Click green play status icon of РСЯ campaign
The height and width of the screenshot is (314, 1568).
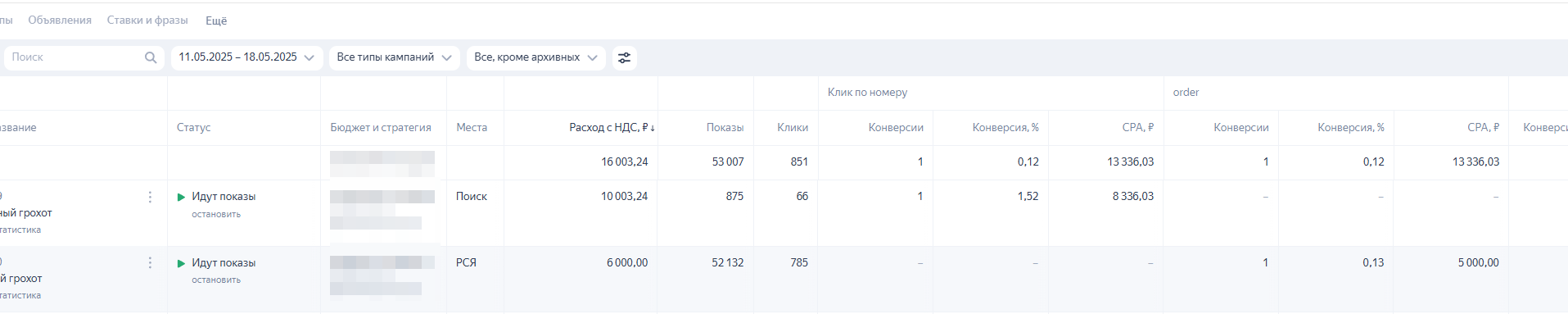[x=181, y=263]
